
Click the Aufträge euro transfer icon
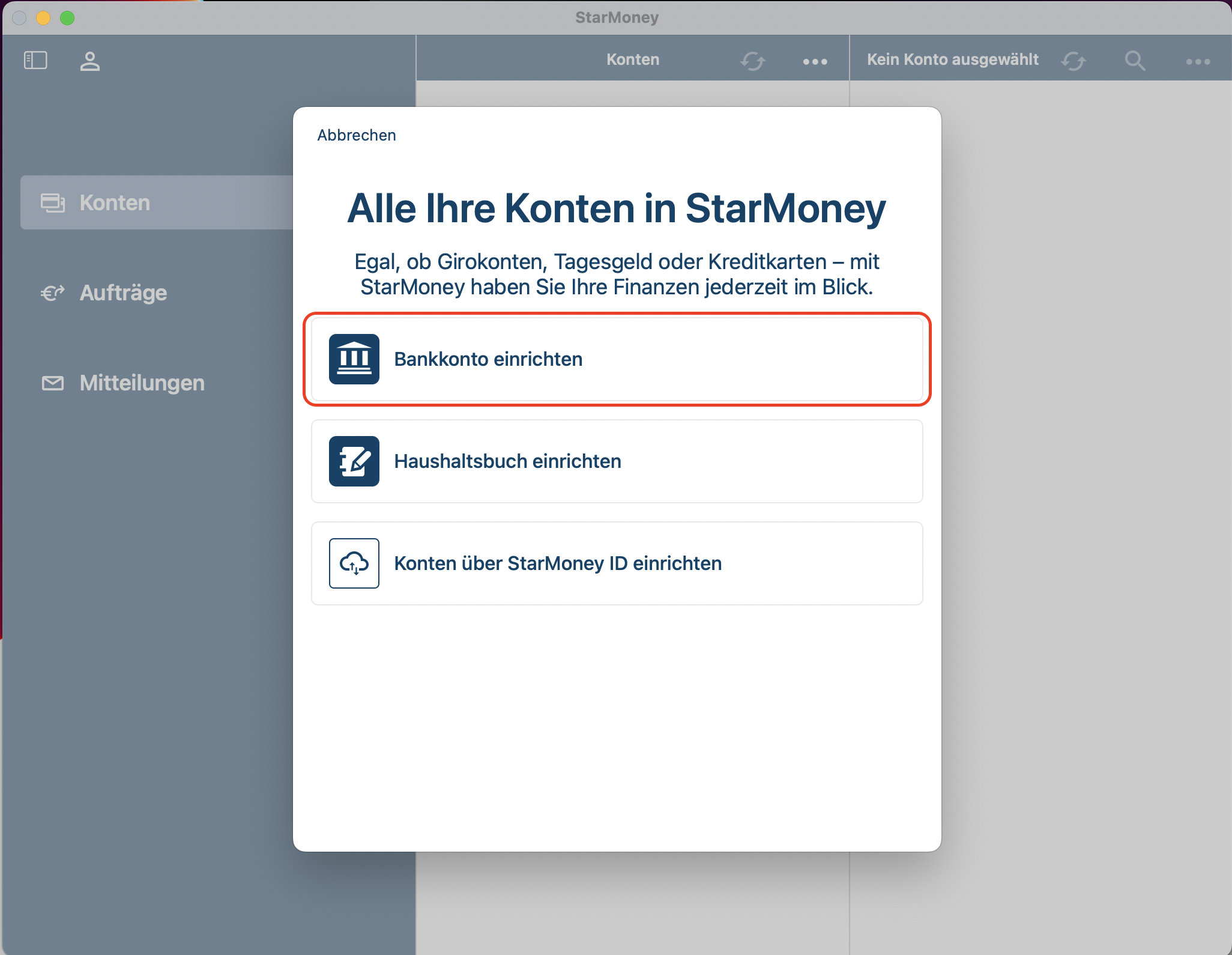53,293
